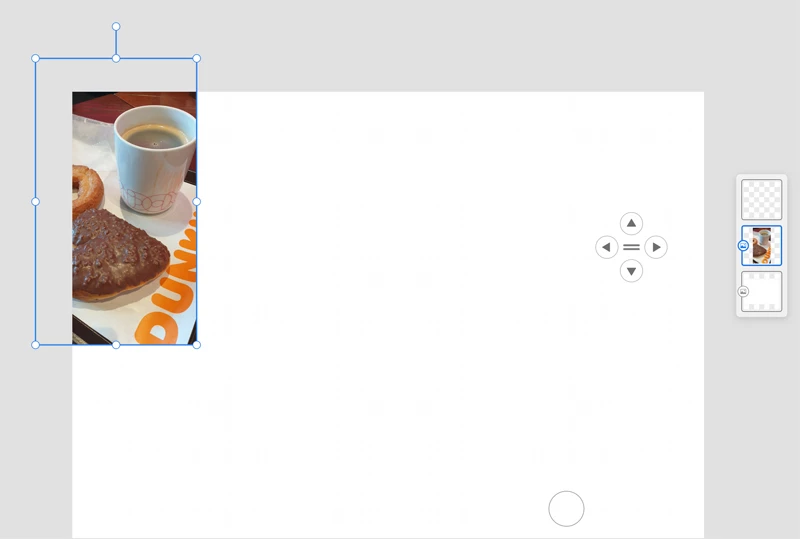
Task: Click the bottom-left transform corner handle
Action: pos(36,345)
